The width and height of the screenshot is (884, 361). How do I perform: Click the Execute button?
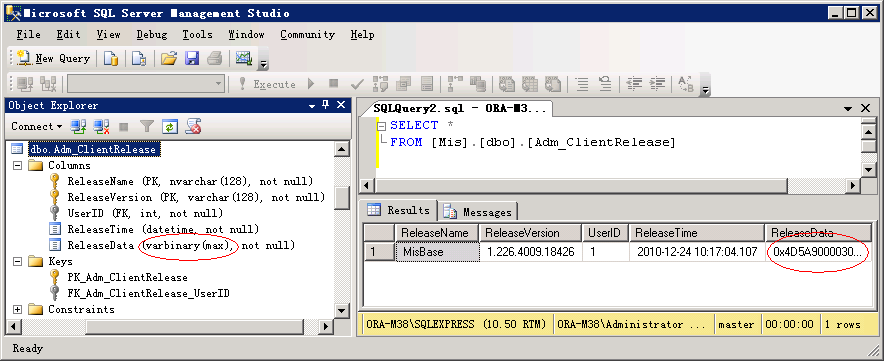point(268,84)
